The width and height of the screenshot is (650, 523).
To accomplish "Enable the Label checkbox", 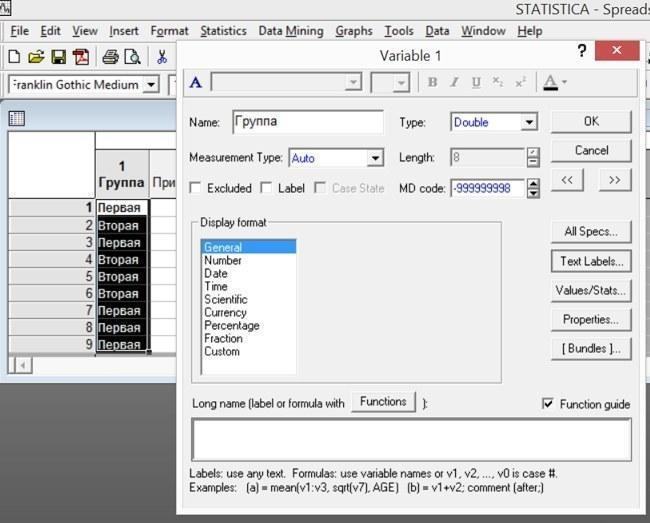I will [266, 188].
